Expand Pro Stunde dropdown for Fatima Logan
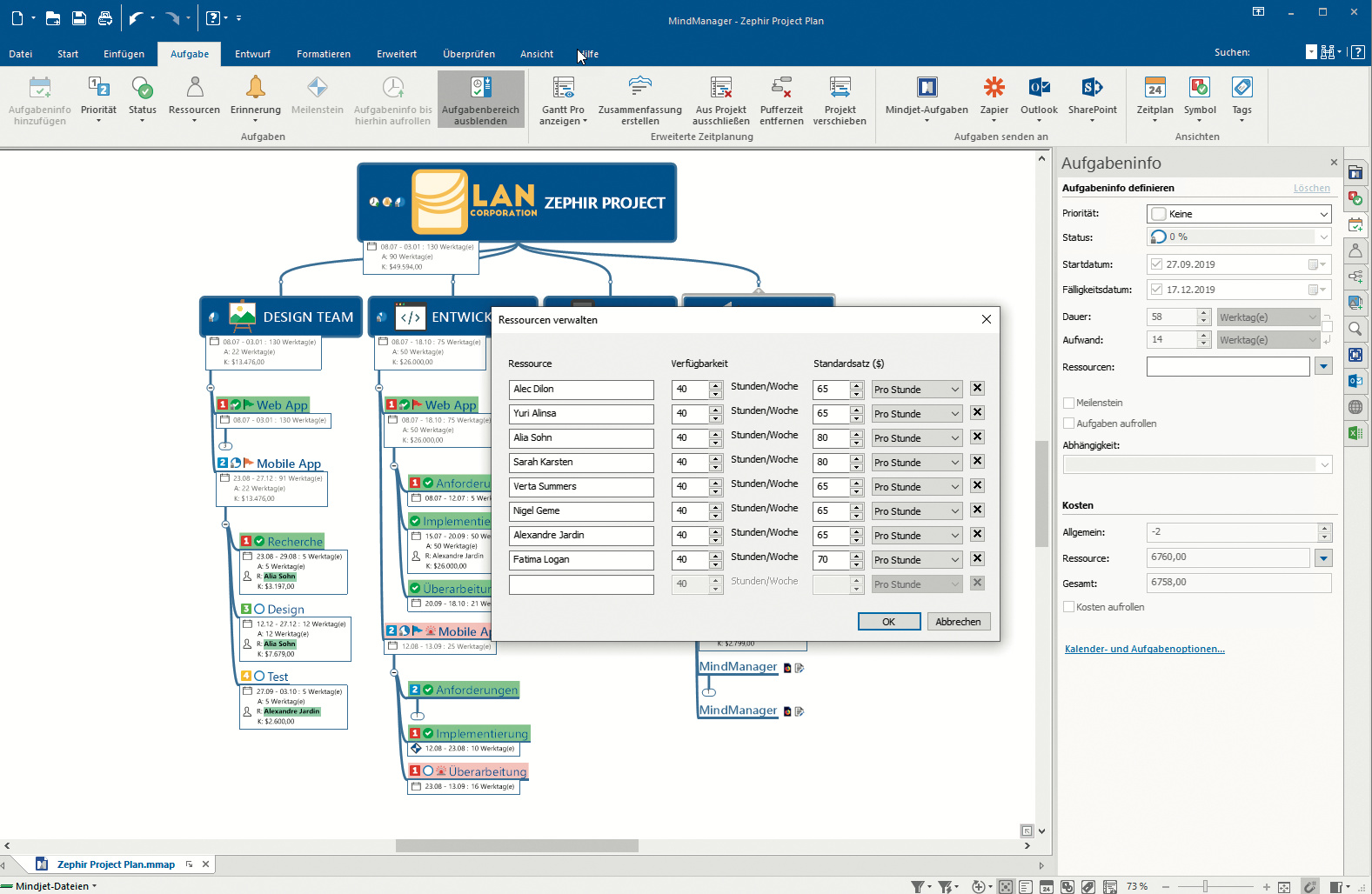Screen dimensions: 1372x894 click(x=917, y=560)
